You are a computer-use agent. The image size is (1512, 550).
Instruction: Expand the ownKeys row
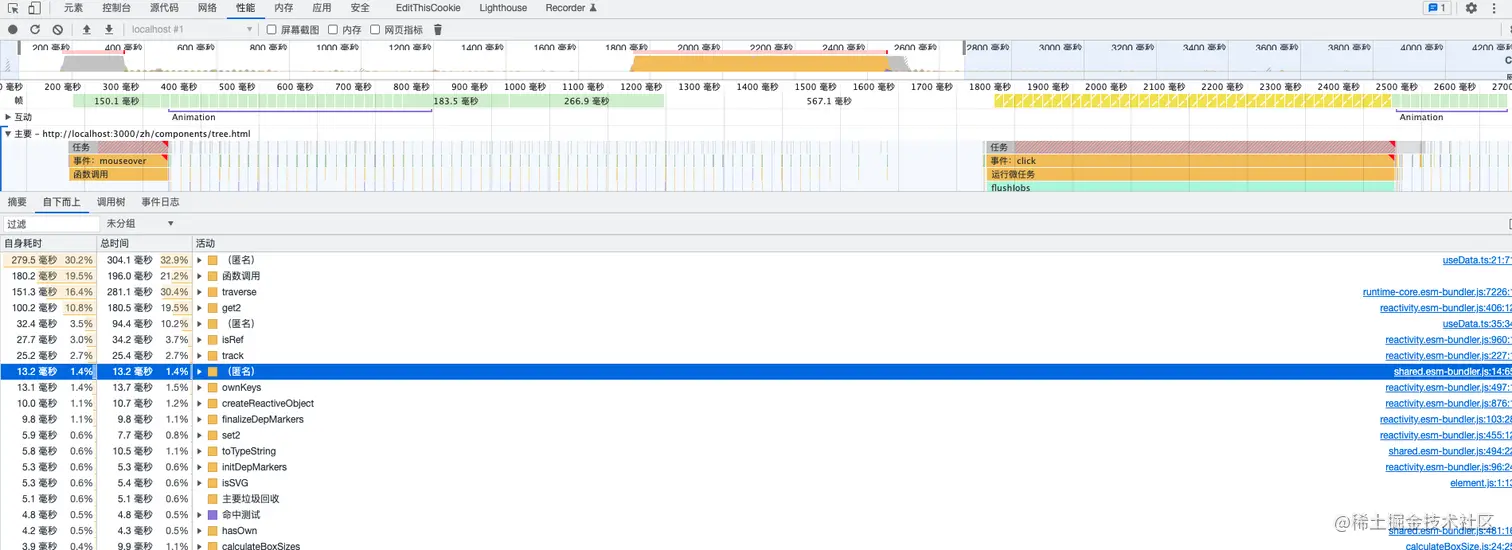coord(199,388)
